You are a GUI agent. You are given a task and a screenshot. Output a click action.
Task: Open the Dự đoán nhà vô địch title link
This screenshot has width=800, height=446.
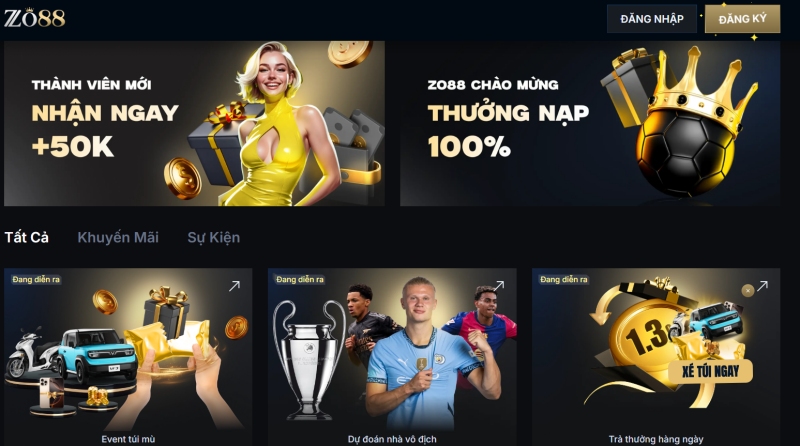[x=392, y=439]
